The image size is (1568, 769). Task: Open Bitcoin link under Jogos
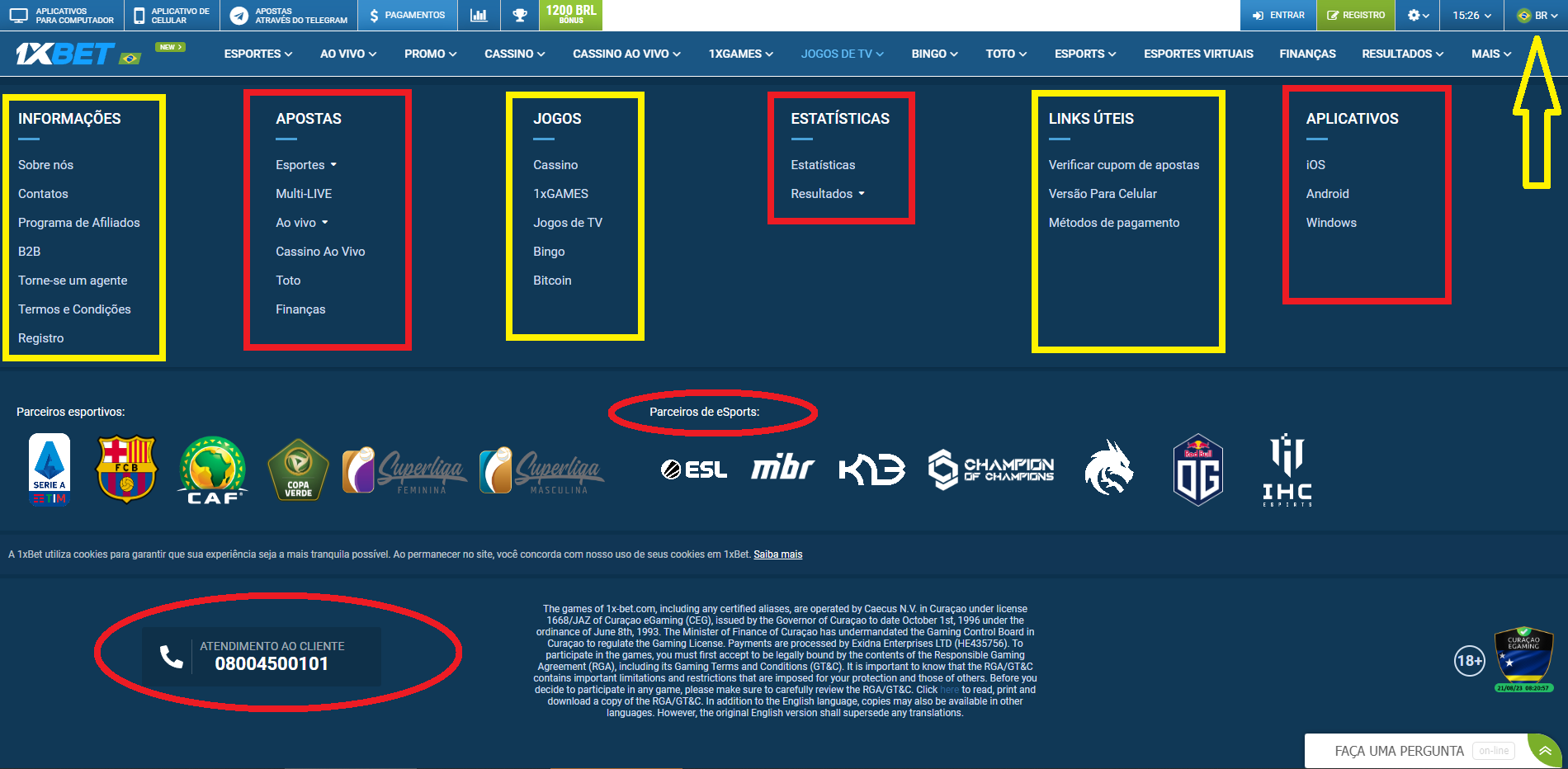tap(552, 281)
